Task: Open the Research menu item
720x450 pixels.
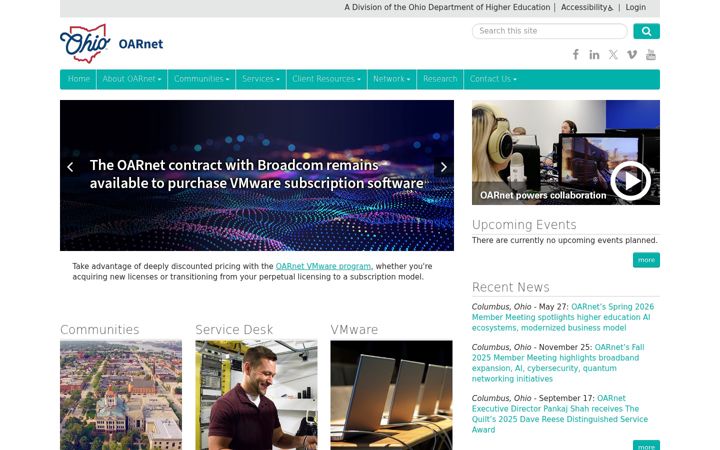Action: [x=440, y=79]
